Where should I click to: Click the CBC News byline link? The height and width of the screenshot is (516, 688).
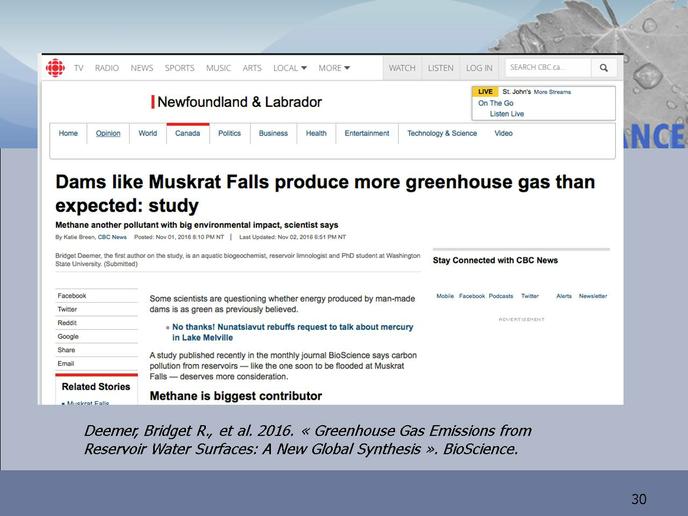(x=112, y=237)
